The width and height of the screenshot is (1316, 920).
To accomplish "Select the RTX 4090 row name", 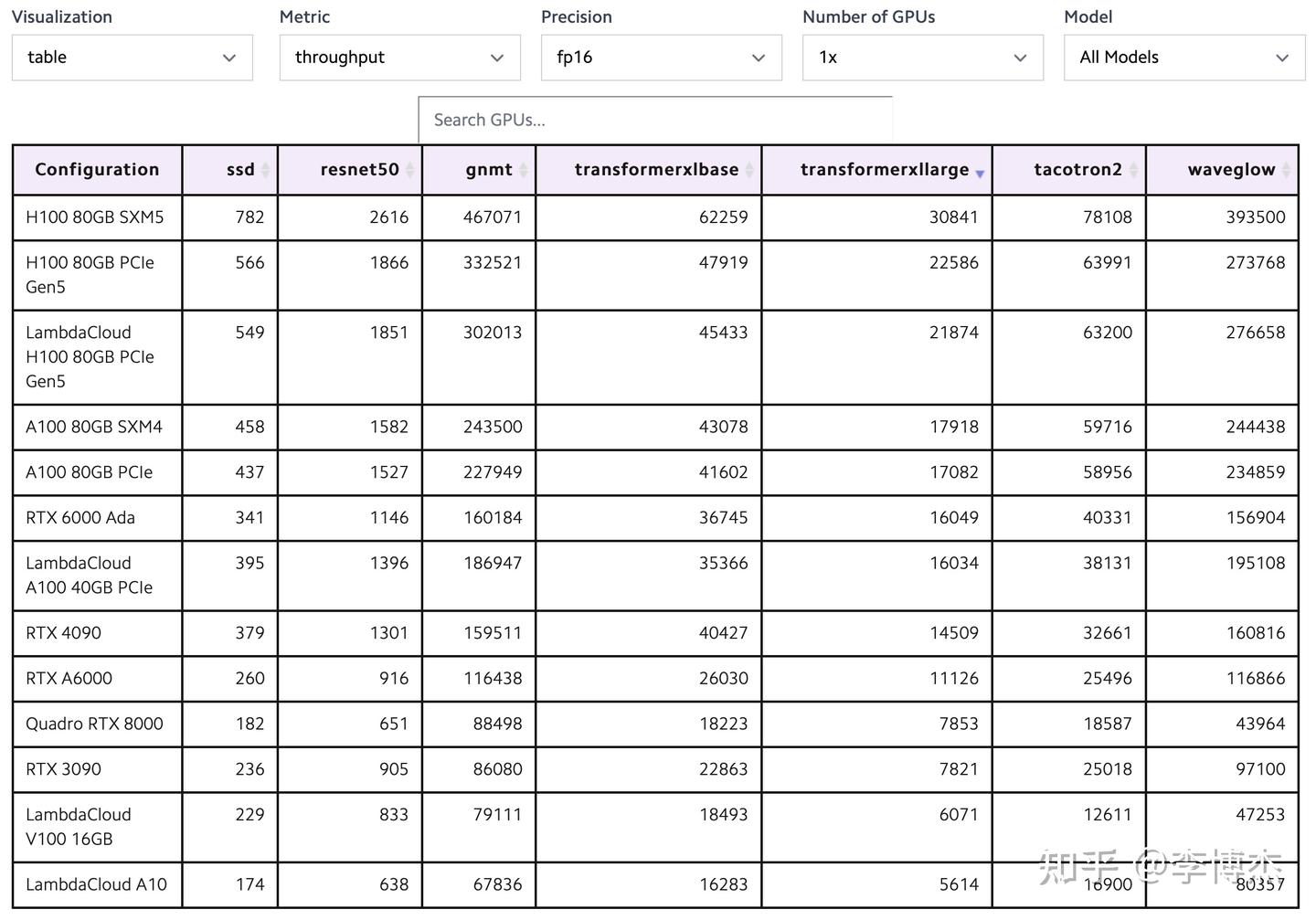I will coord(64,633).
